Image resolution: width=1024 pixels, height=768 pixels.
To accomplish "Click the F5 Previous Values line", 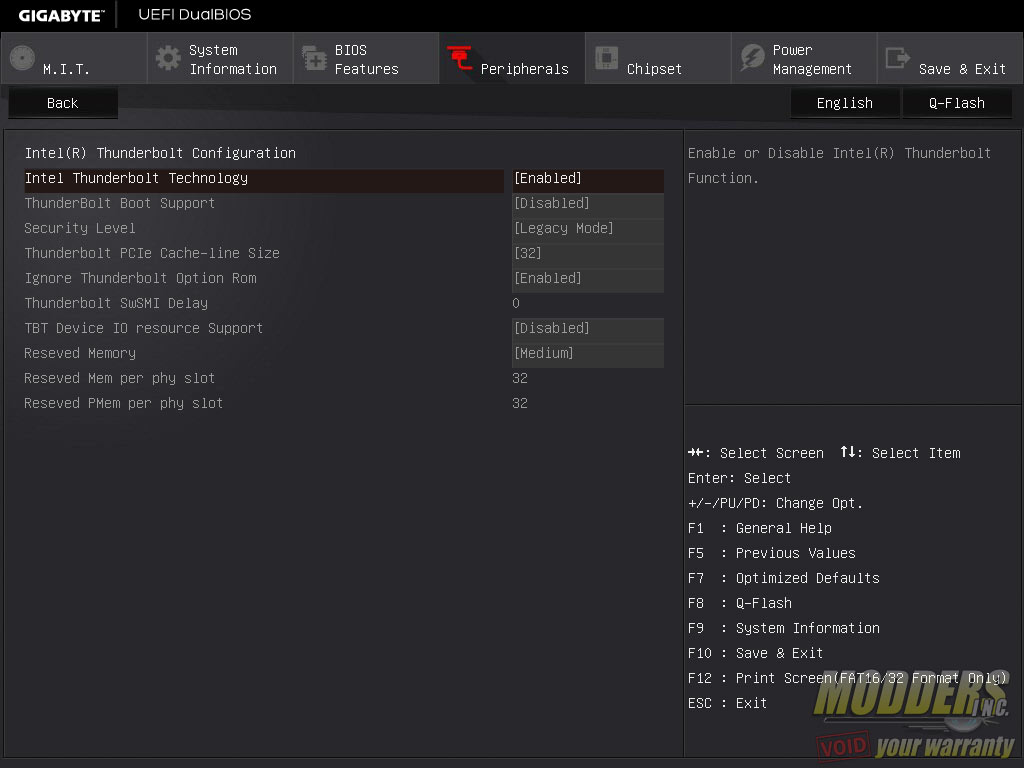I will [x=771, y=553].
